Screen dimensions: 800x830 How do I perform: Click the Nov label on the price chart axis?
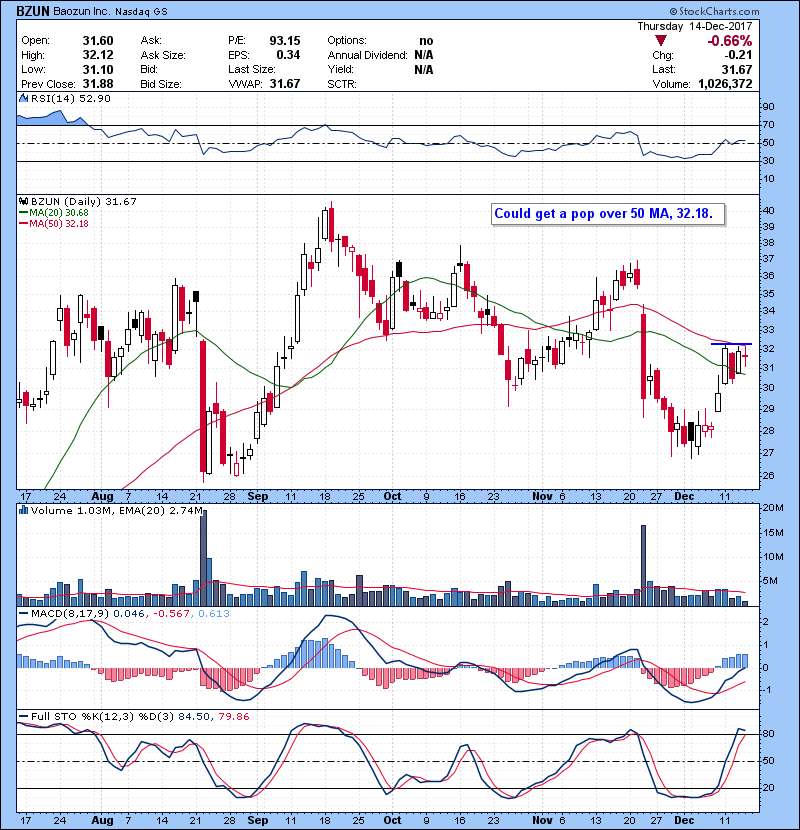coord(542,497)
